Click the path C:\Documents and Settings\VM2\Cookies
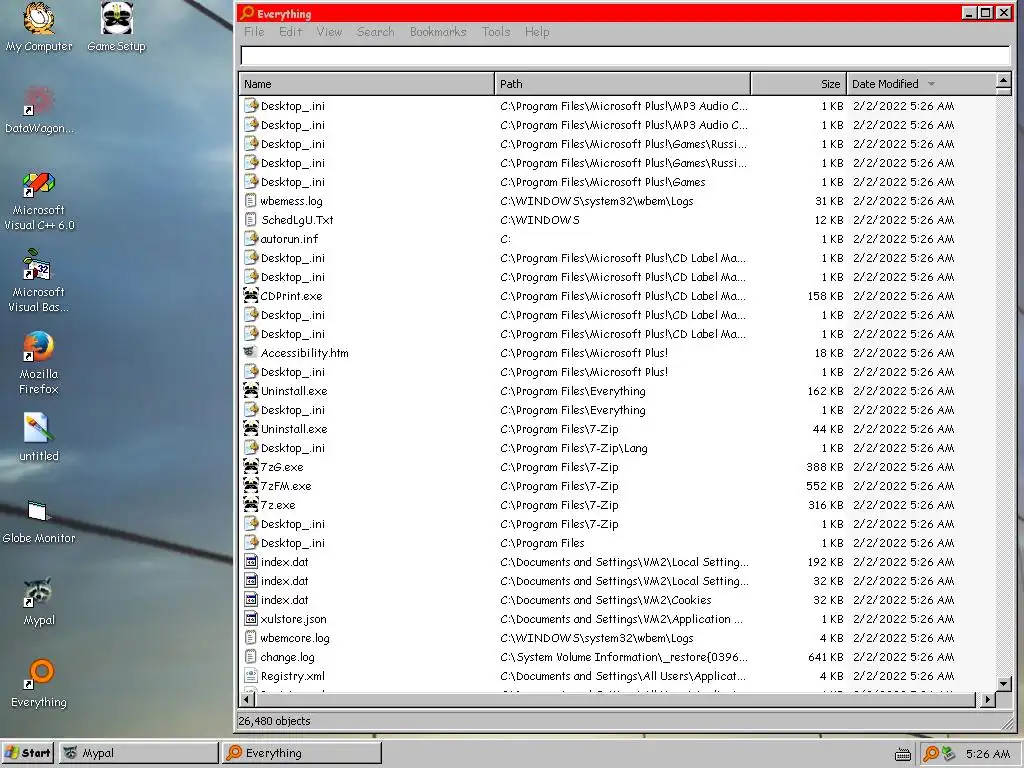The image size is (1024, 768). 605,600
